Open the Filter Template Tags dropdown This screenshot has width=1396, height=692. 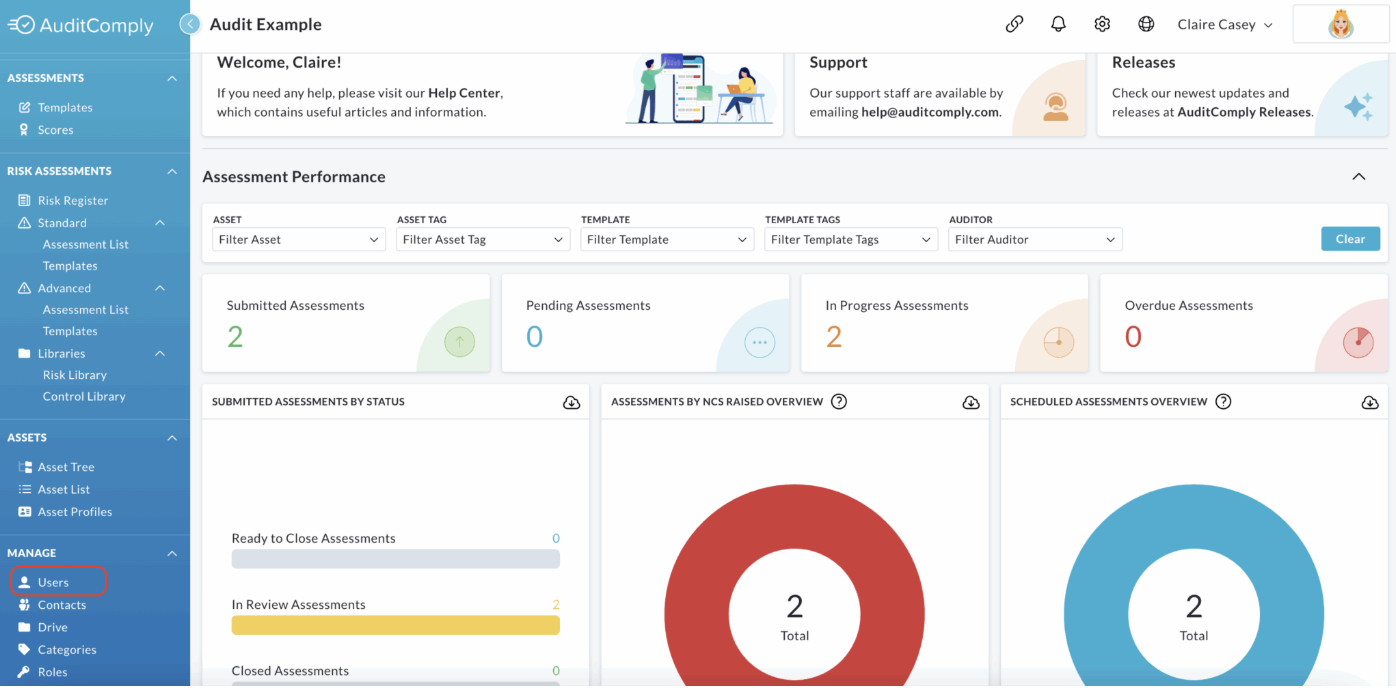851,239
